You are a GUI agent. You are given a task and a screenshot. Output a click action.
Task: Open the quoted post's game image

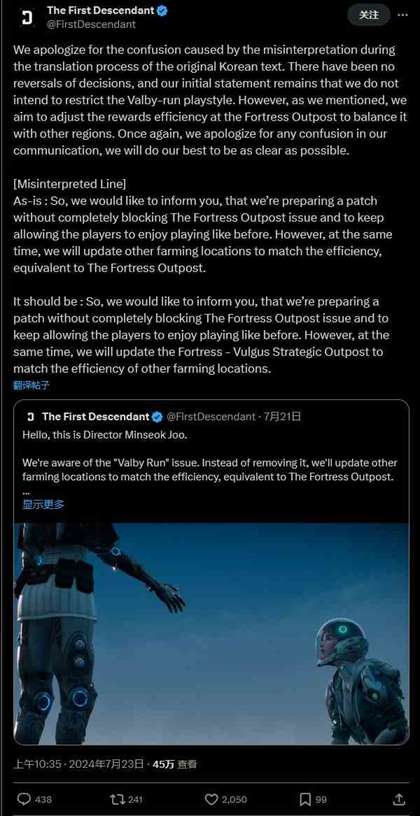211,634
